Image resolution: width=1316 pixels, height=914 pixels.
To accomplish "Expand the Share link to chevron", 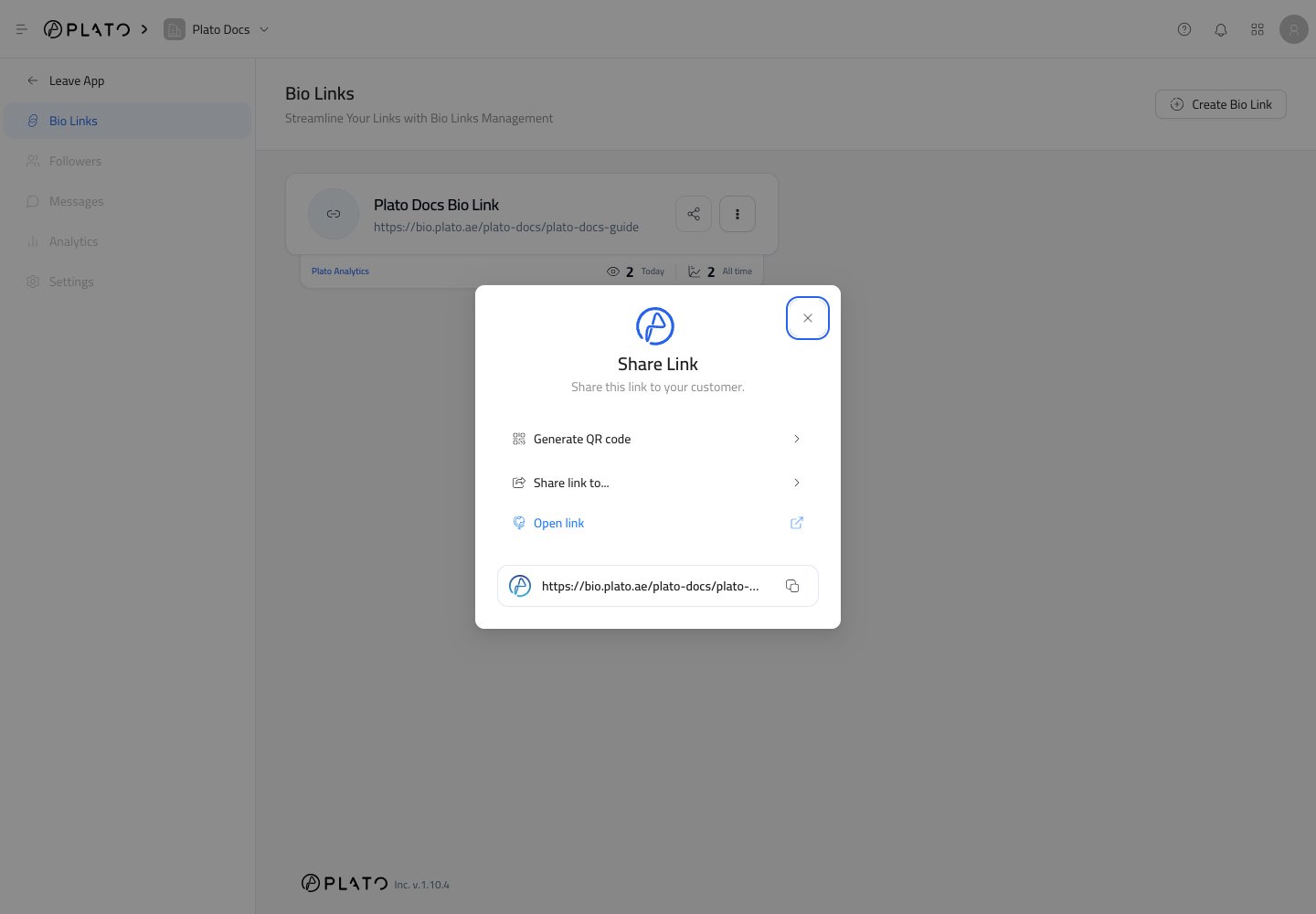I will click(x=797, y=483).
